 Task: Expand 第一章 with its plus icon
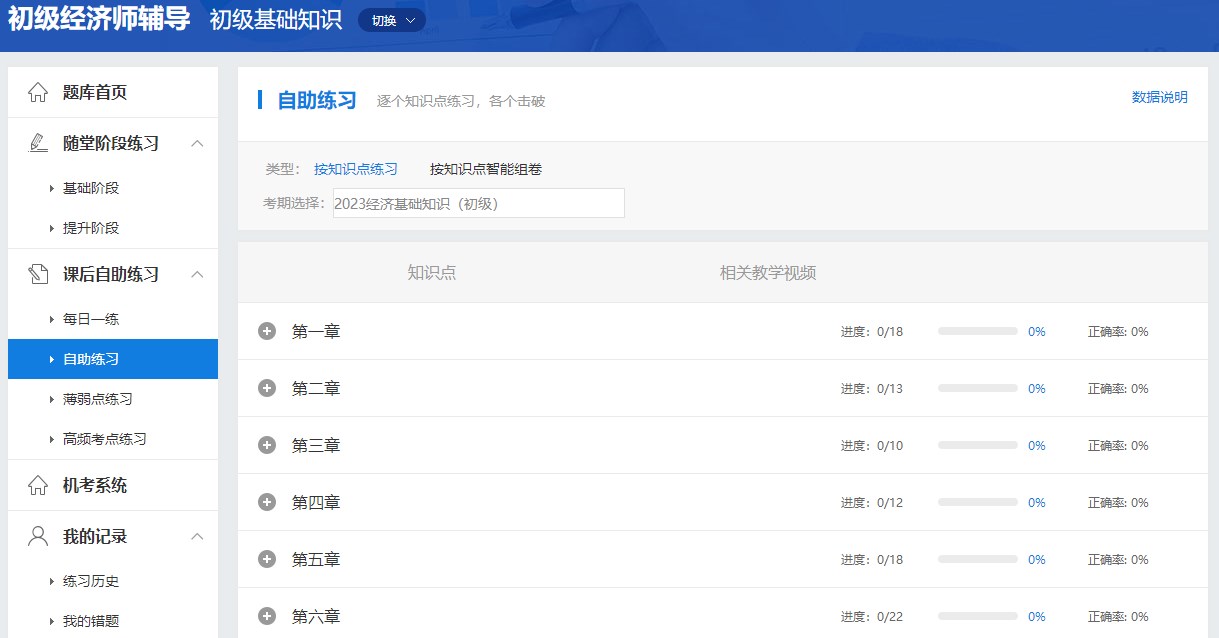(267, 331)
